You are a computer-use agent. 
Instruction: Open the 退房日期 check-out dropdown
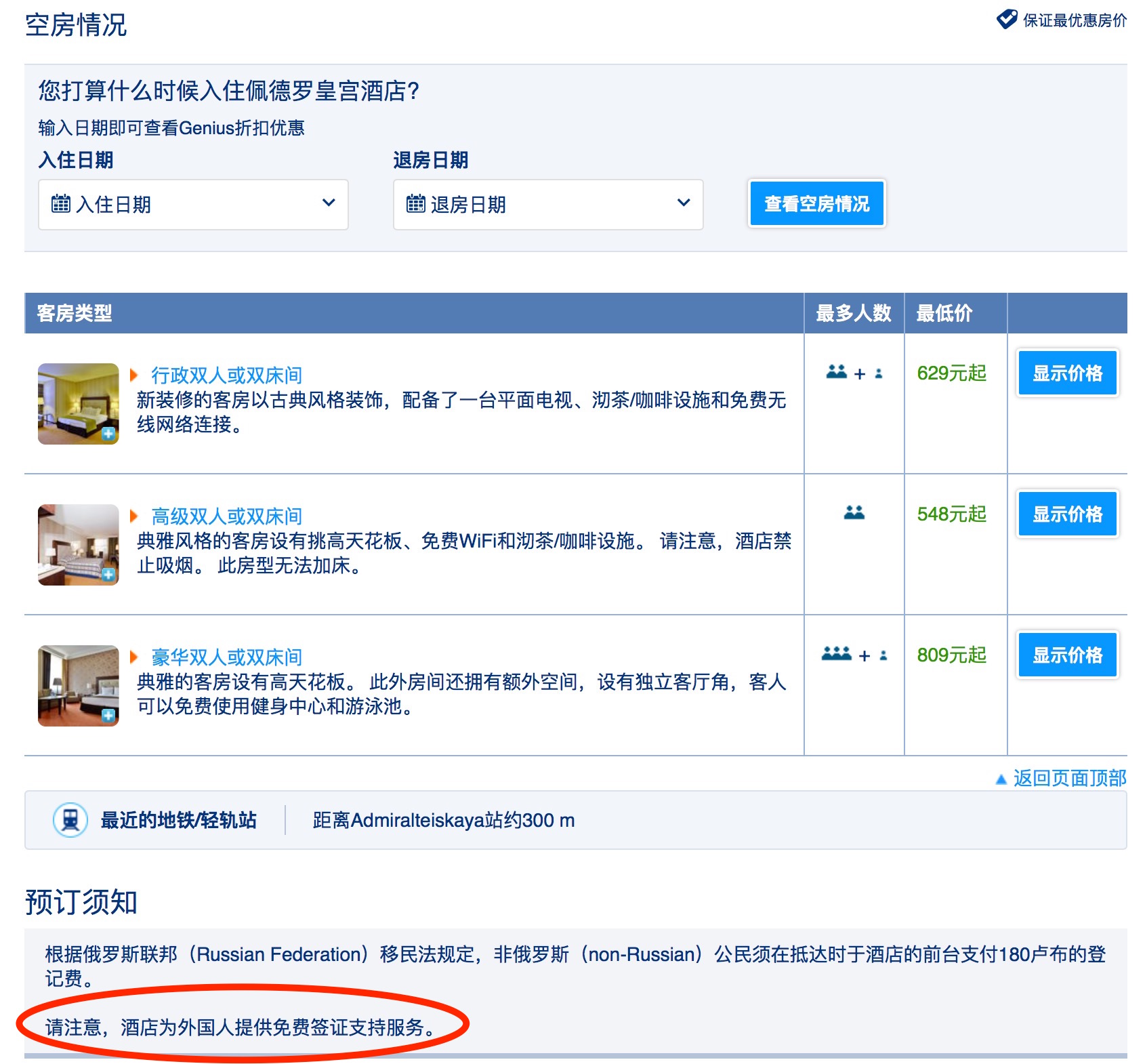(547, 204)
